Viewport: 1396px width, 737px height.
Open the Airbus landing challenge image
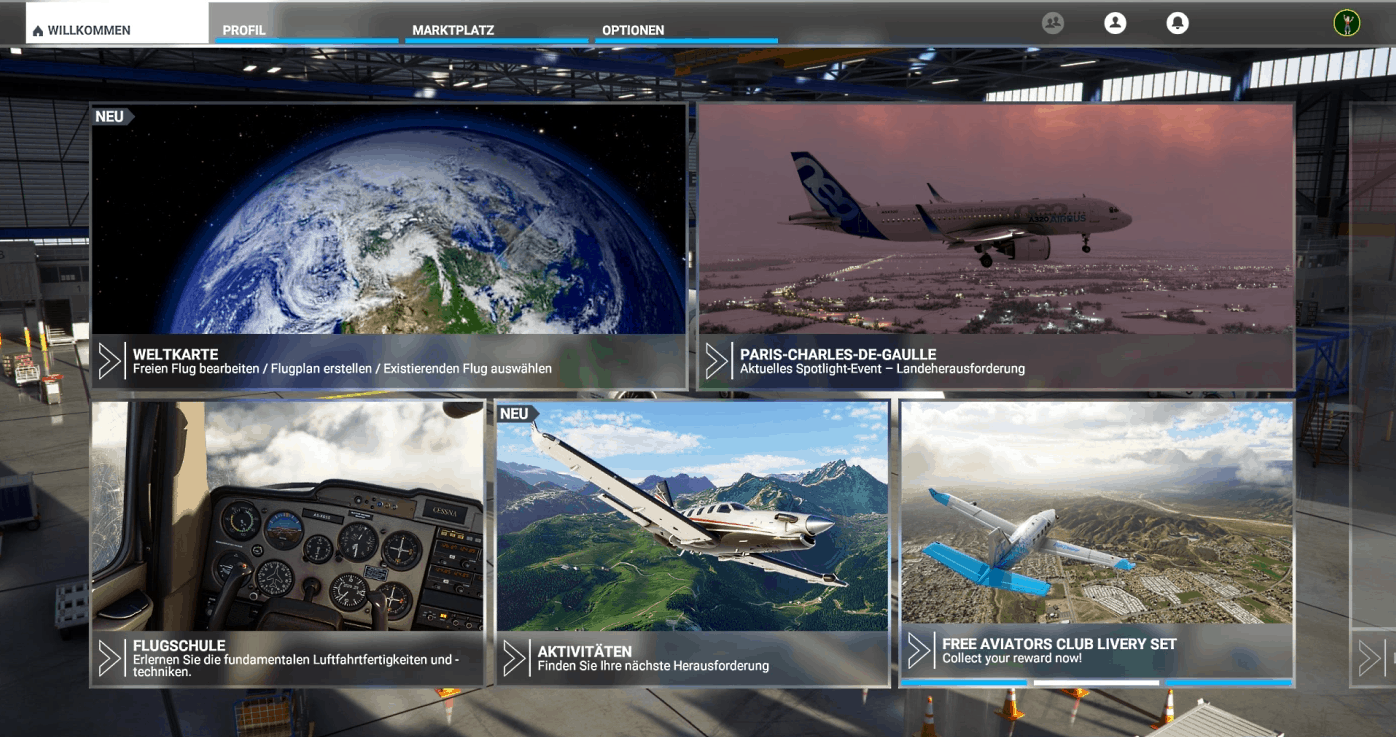[996, 220]
